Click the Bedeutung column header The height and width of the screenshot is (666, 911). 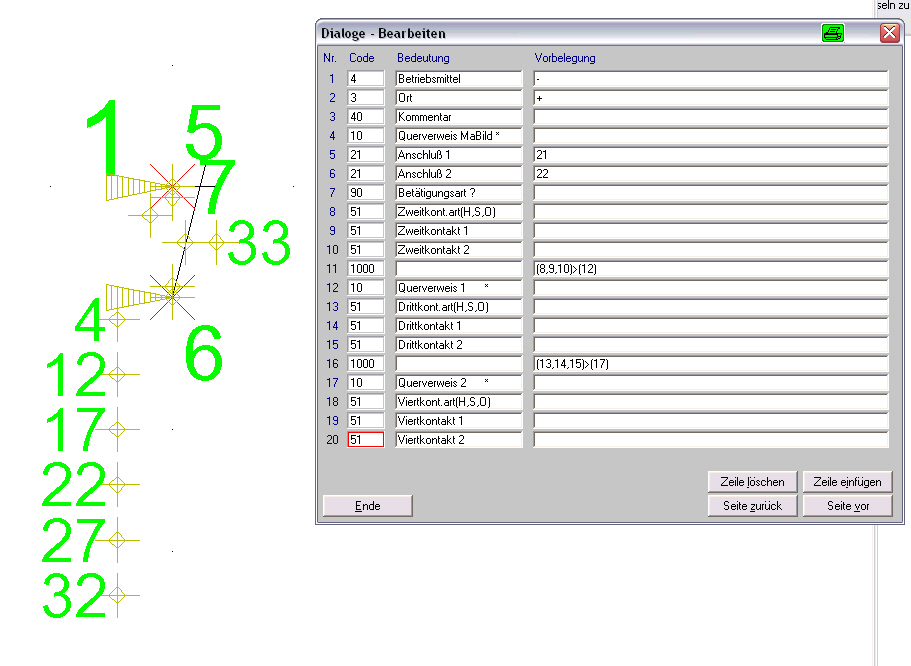[x=423, y=58]
